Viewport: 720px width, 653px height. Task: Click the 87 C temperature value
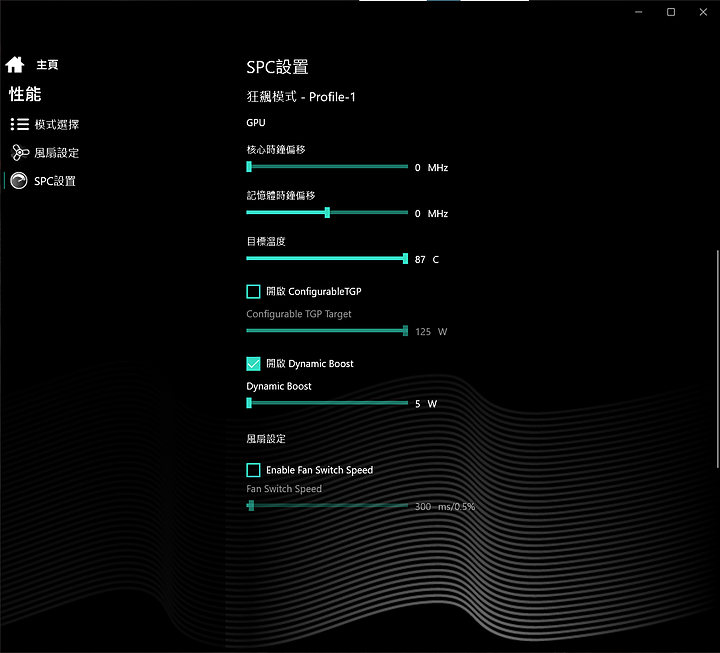(x=427, y=259)
